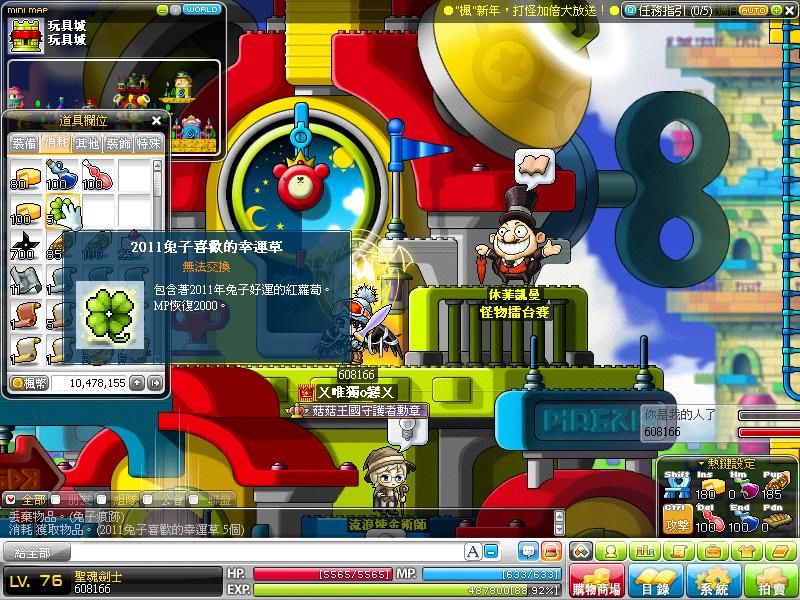Viewport: 800px width, 600px height.
Task: Minimize the mini map with green button
Action: (162, 10)
